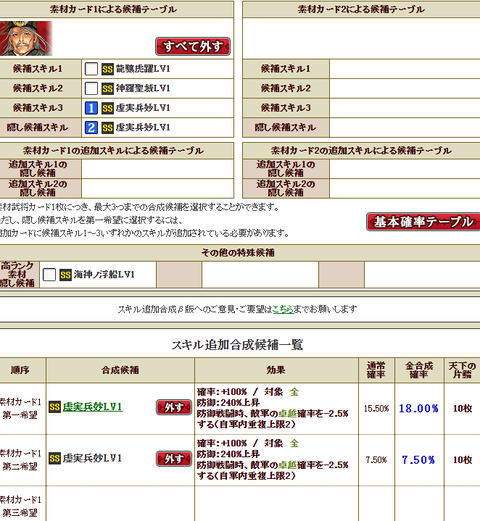480x521 pixels.
Task: Tick the checkbox for 海神ノ浮船LV1
Action: coord(49,275)
